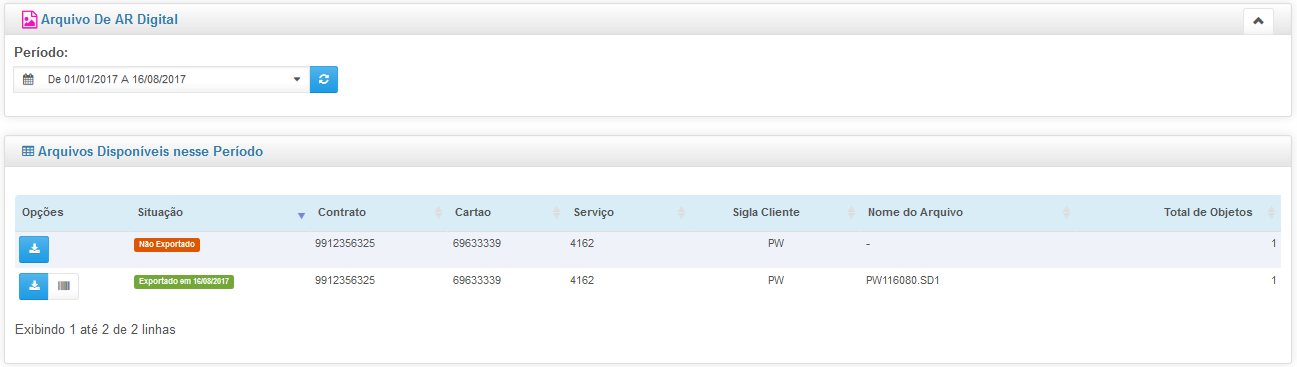1297x367 pixels.
Task: Click cartao 69633339 in PW116080.SD1 row
Action: [x=477, y=281]
